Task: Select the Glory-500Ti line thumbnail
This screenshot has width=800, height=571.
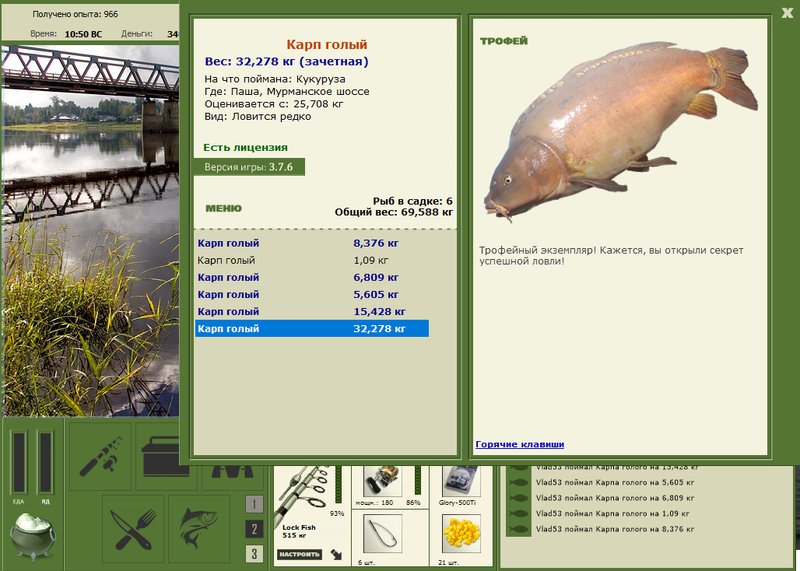Action: coord(460,480)
